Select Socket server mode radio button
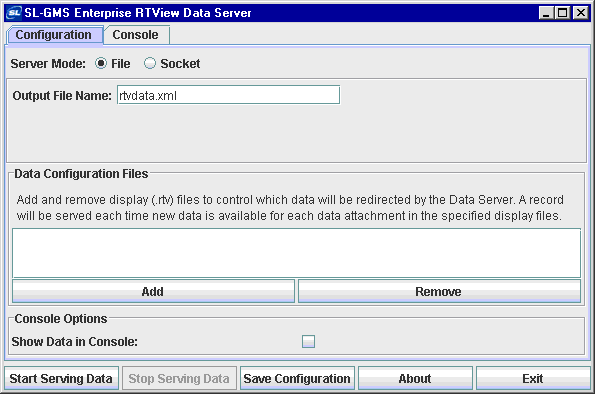 [150, 63]
